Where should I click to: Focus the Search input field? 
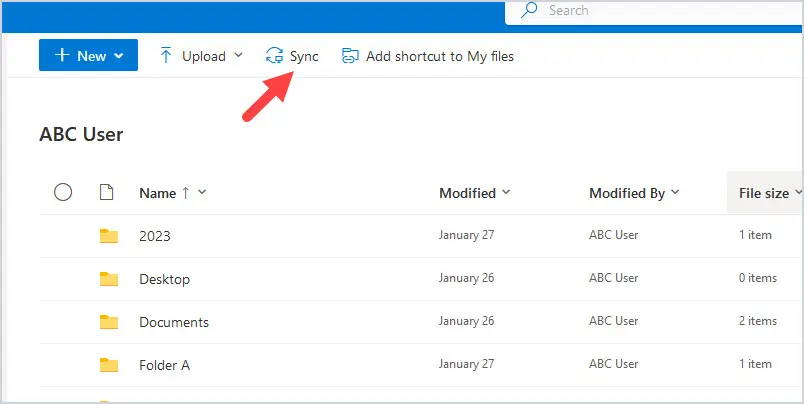[654, 11]
